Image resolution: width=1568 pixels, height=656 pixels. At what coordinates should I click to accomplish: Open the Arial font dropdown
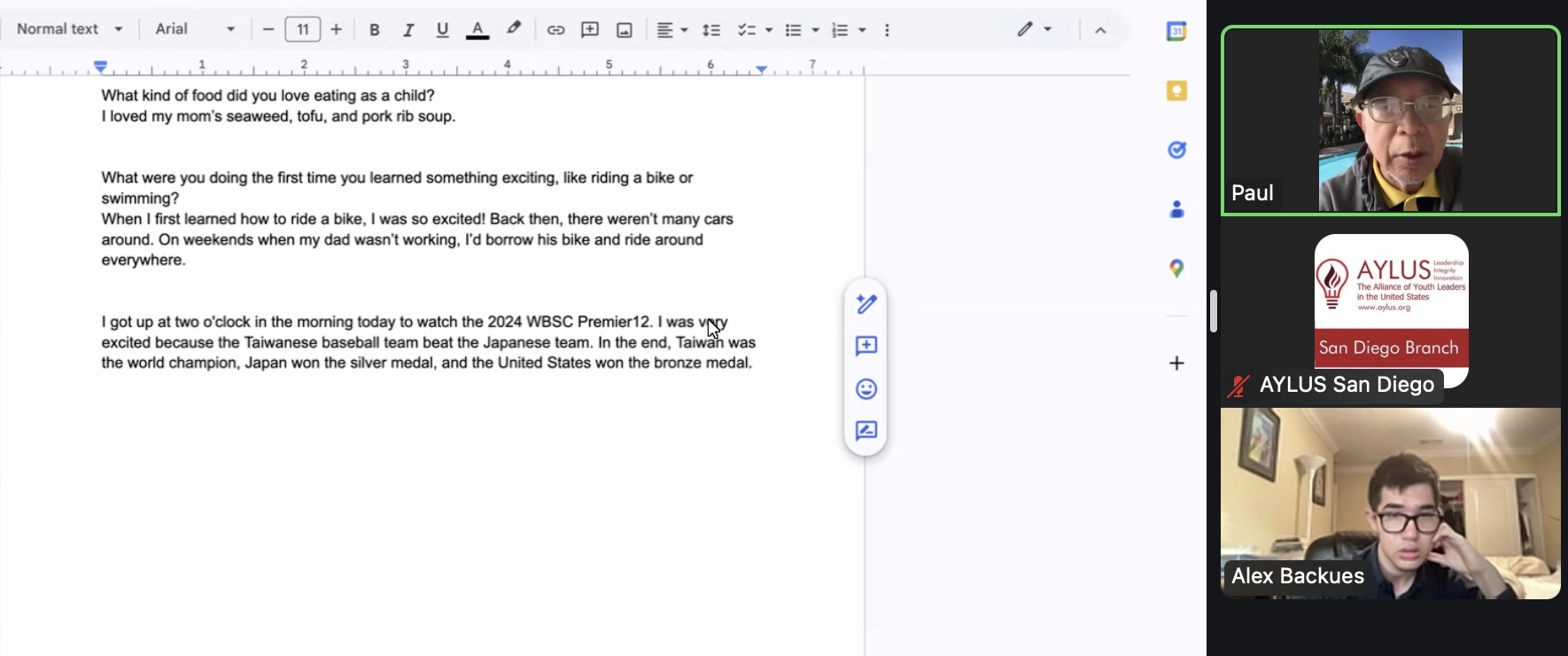(195, 28)
